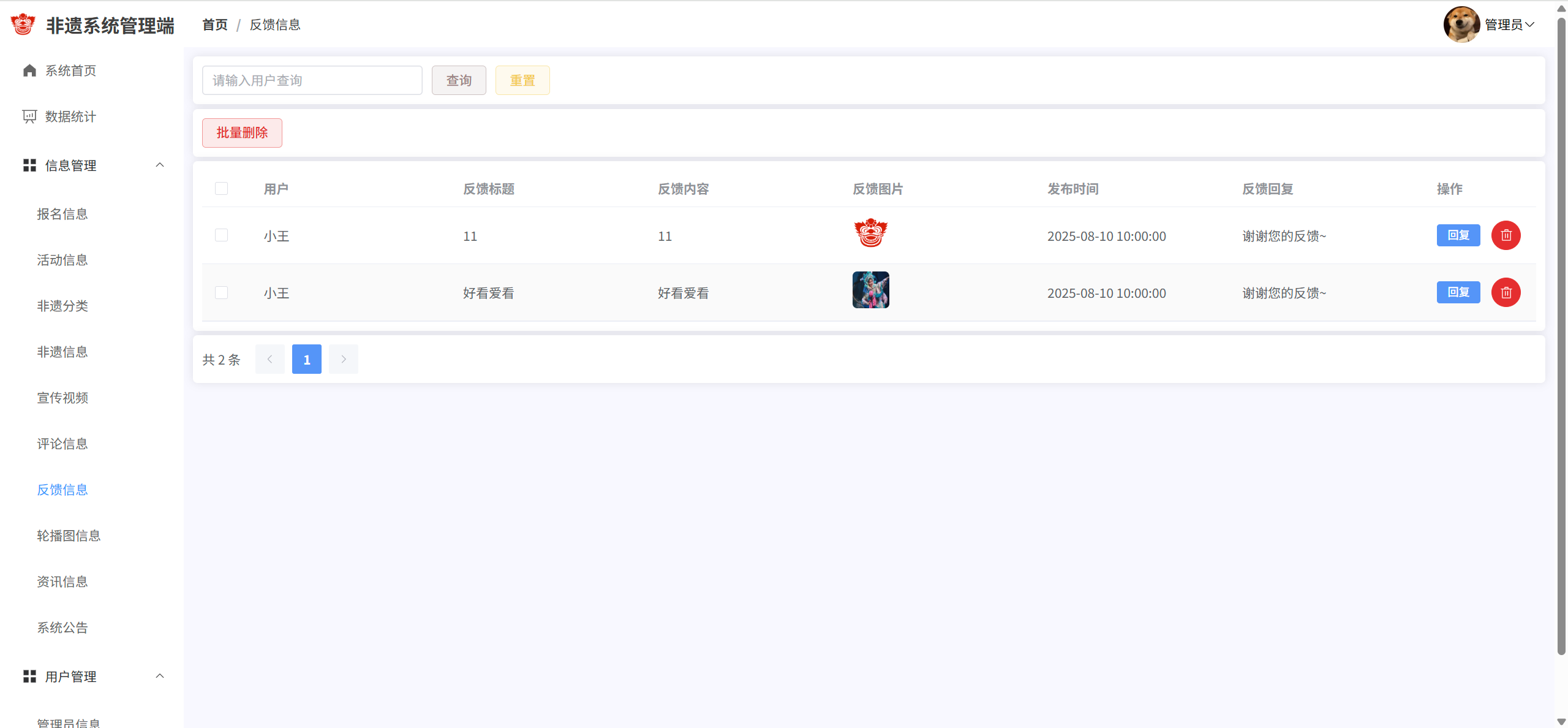Delete the first feedback row with trash icon

coord(1506,235)
